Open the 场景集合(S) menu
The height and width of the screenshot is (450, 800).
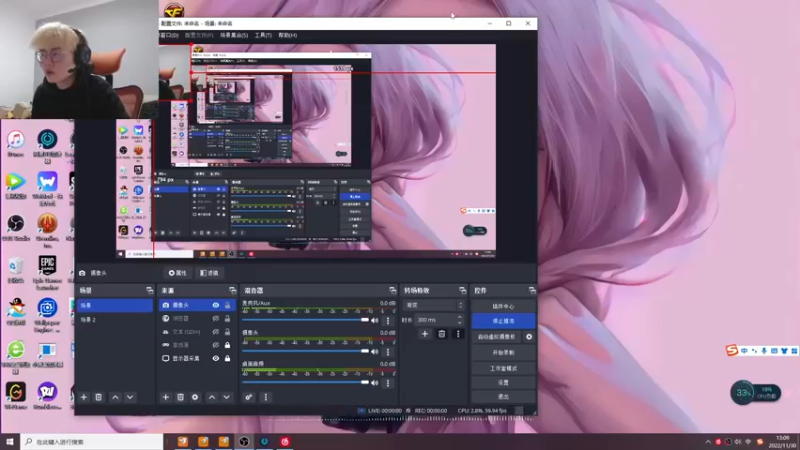coord(234,35)
